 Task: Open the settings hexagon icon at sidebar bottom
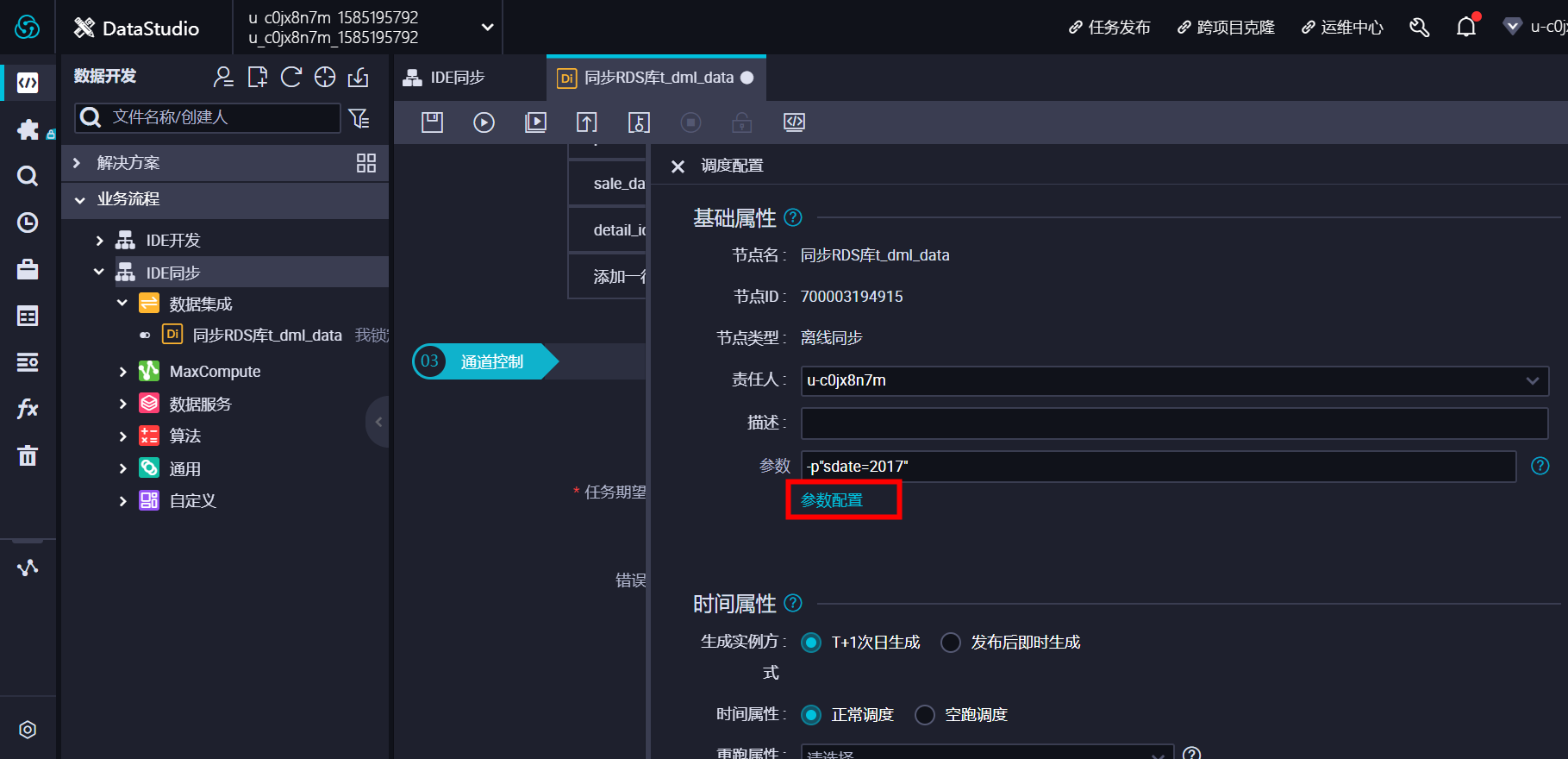point(28,730)
